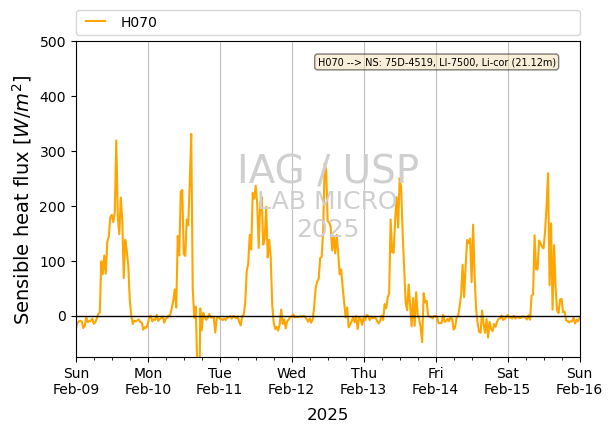Click the Sun Feb-16 date label
This screenshot has height=433, width=613.
click(579, 381)
